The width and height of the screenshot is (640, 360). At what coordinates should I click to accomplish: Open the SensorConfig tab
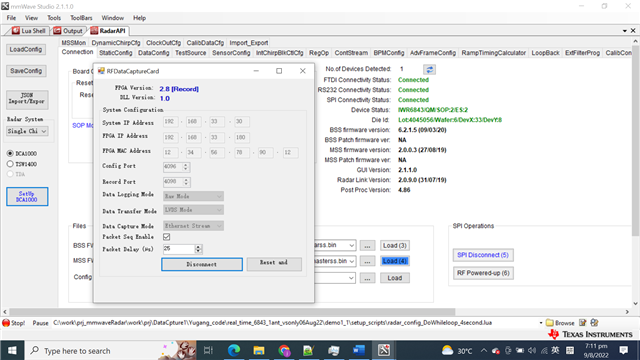[x=231, y=53]
